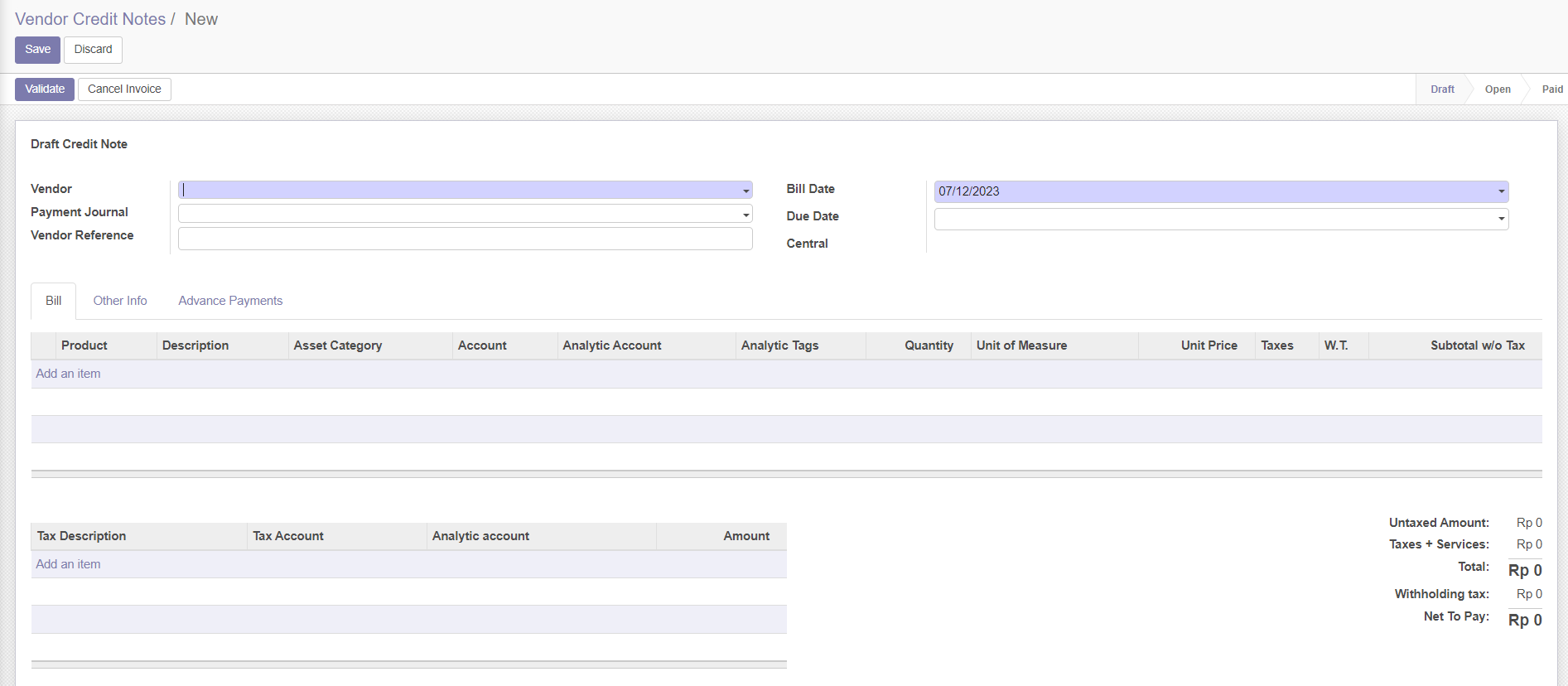The image size is (1568, 686).
Task: Add an item to bill lines
Action: click(x=68, y=374)
